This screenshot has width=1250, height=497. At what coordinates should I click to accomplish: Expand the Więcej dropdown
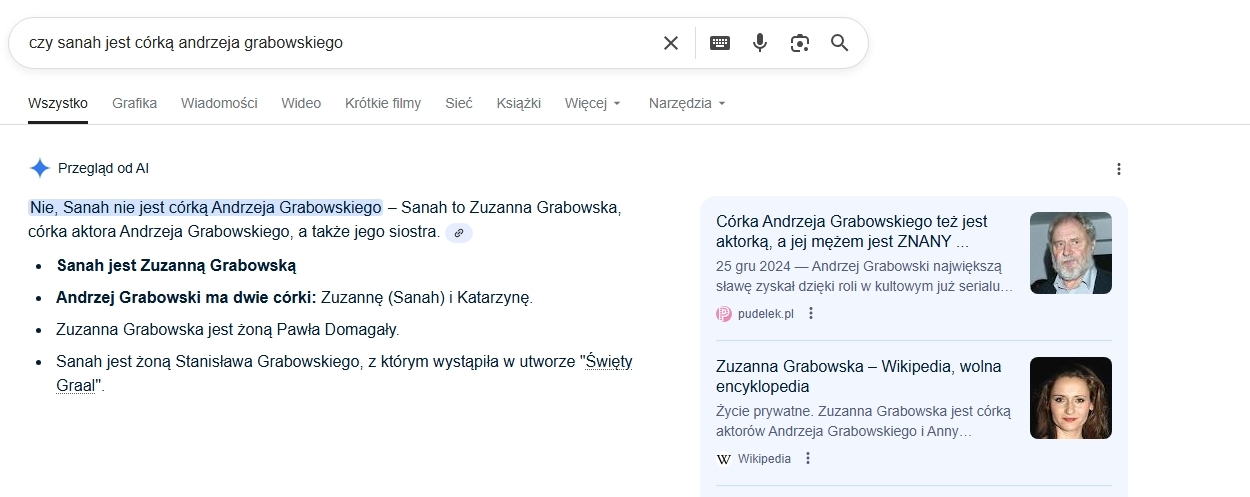(x=592, y=103)
